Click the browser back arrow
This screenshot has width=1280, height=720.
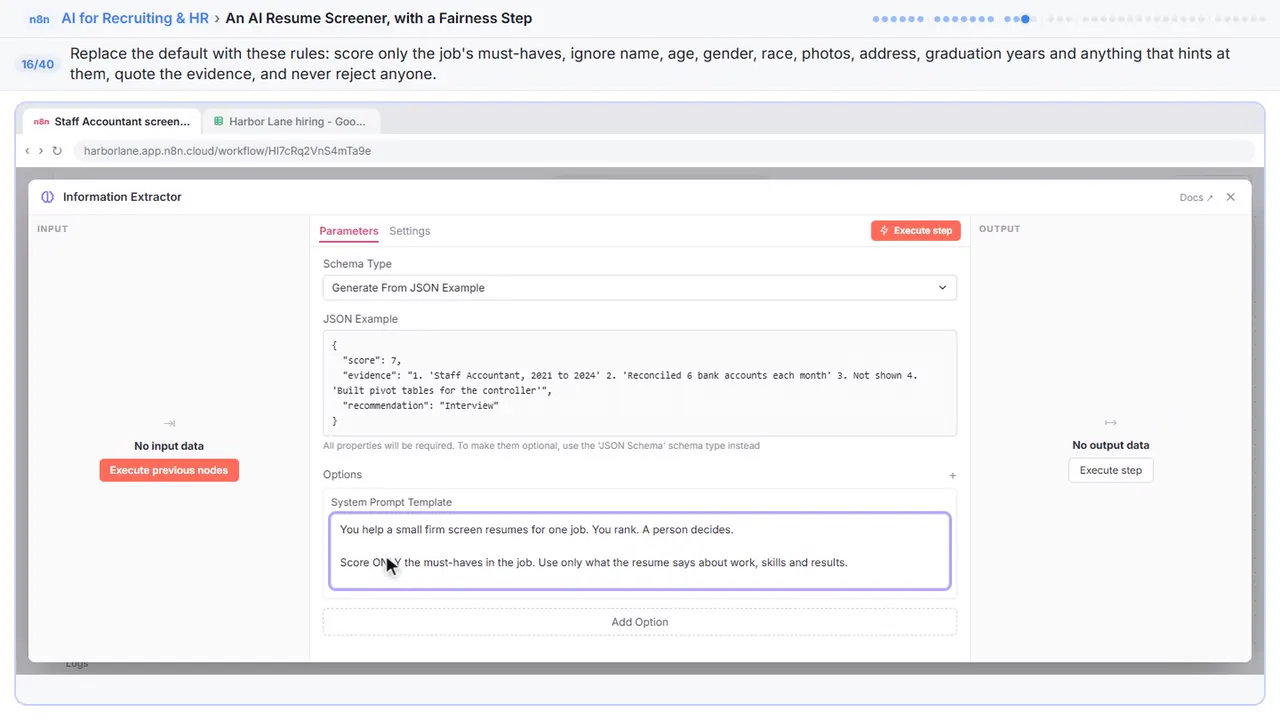[x=28, y=151]
